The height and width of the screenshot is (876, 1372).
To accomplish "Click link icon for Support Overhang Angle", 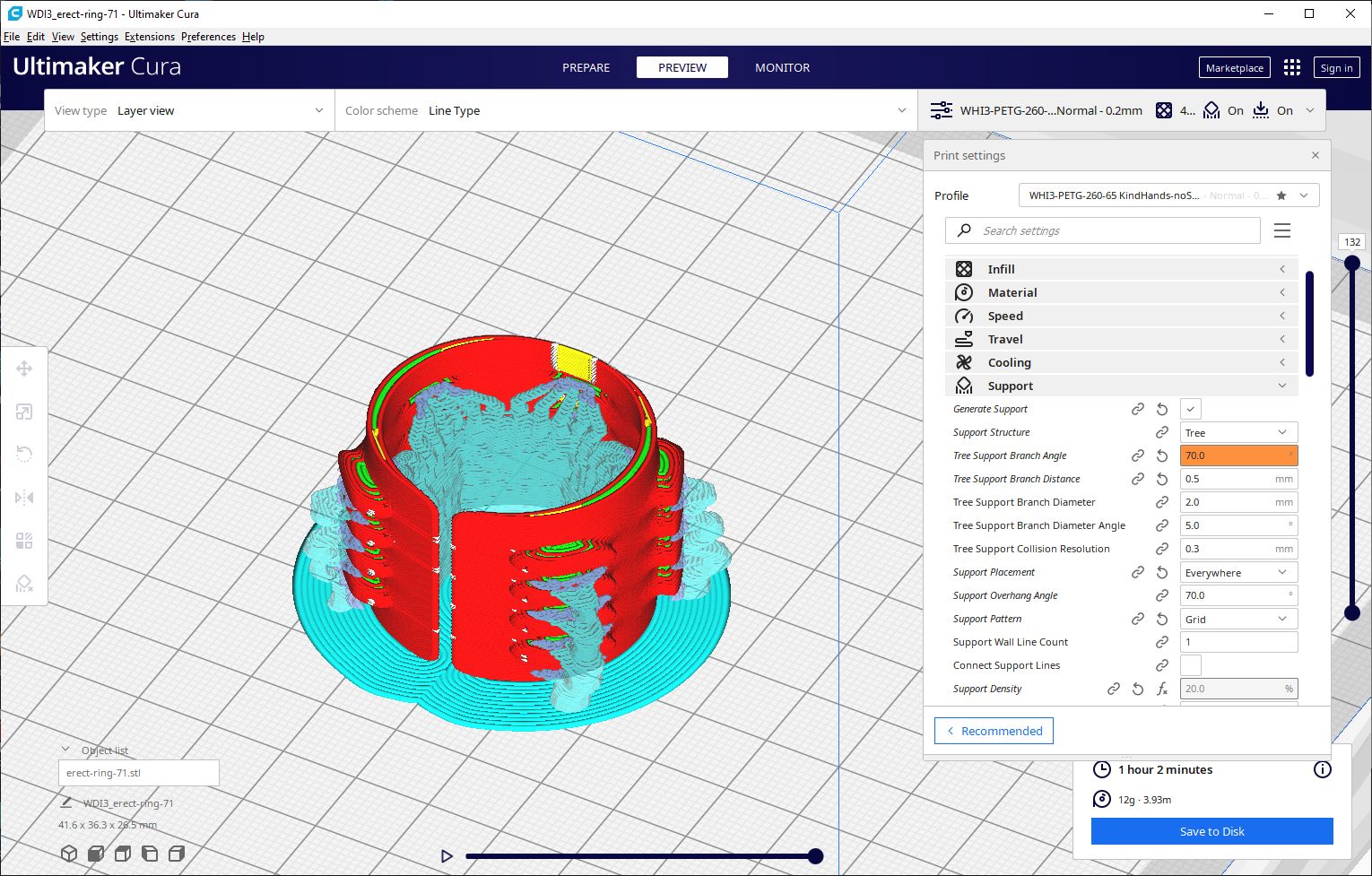I will 1161,595.
